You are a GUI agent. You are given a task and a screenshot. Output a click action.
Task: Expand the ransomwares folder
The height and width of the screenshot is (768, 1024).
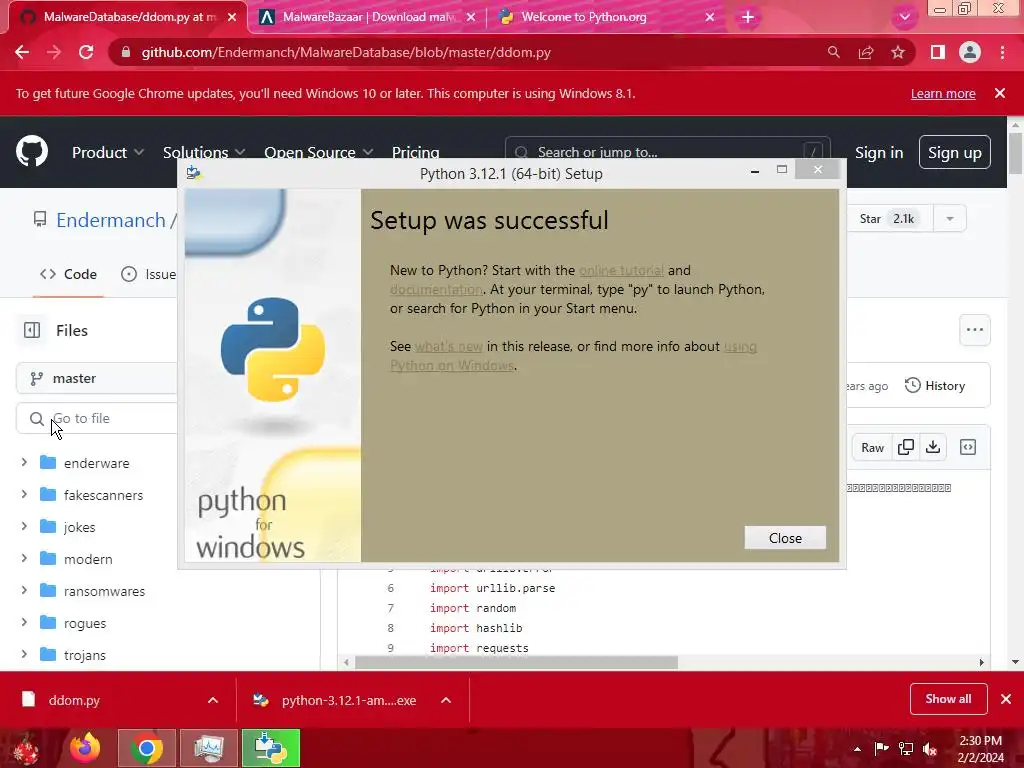[24, 590]
